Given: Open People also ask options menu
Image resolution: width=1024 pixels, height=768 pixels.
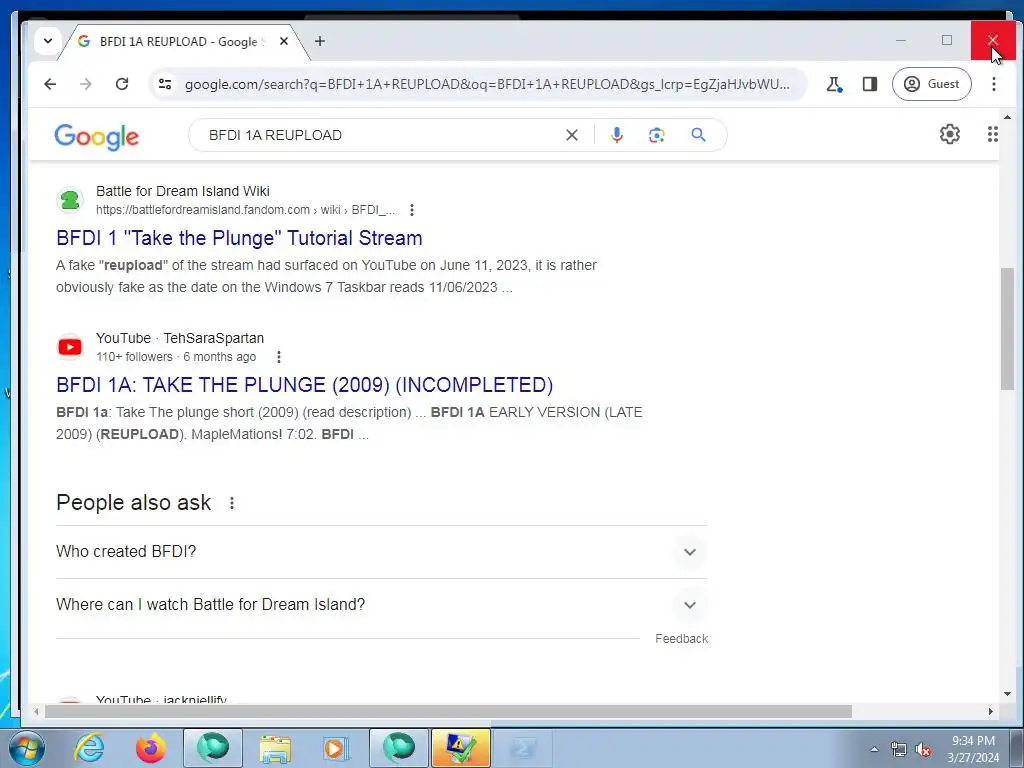Looking at the screenshot, I should click(x=232, y=503).
